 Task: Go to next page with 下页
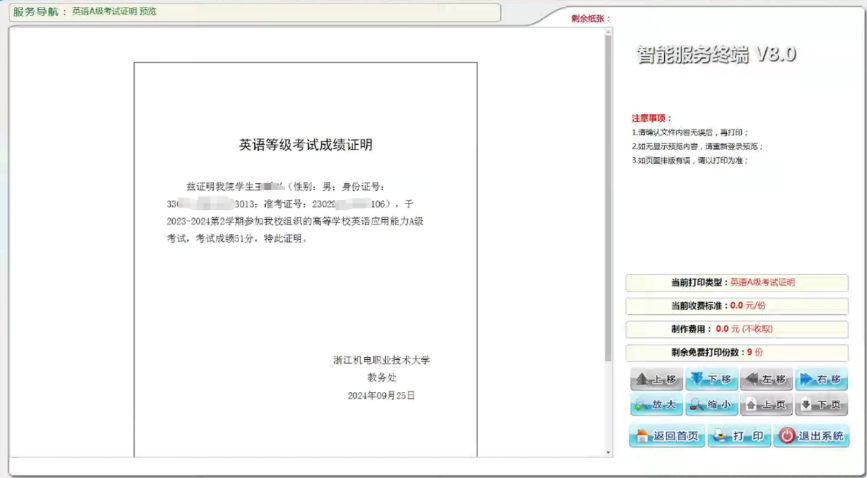point(821,405)
